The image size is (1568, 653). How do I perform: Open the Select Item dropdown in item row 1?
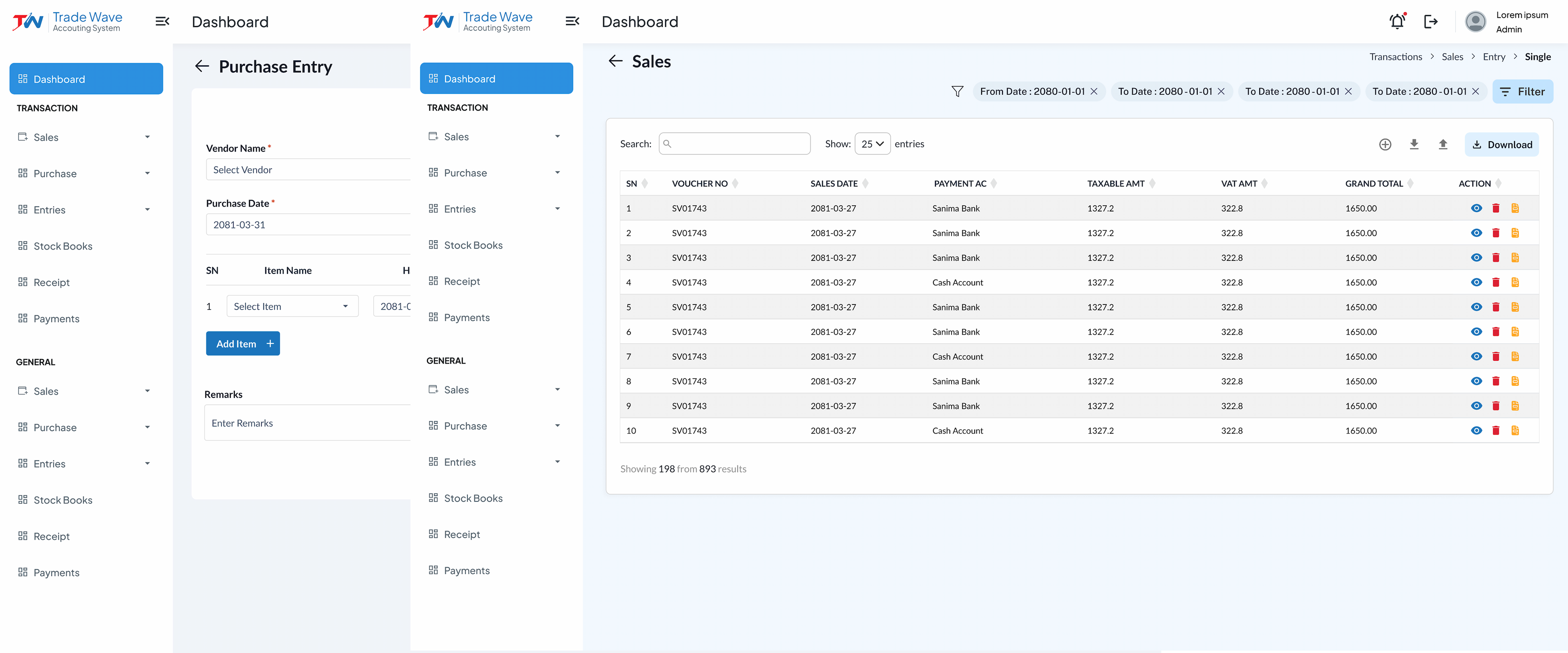tap(292, 306)
